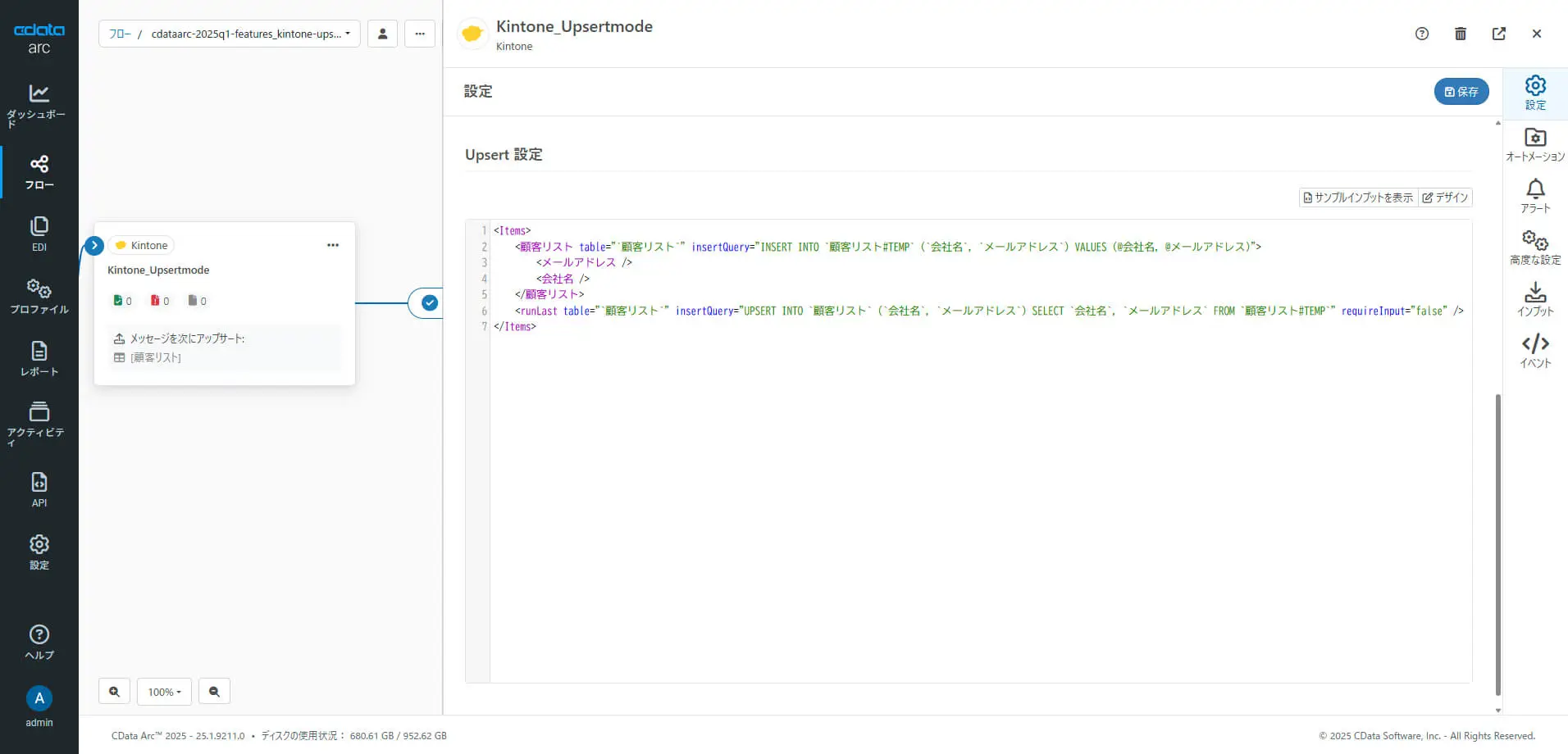This screenshot has height=754, width=1568.
Task: Open the API section in the sidebar
Action: click(39, 488)
